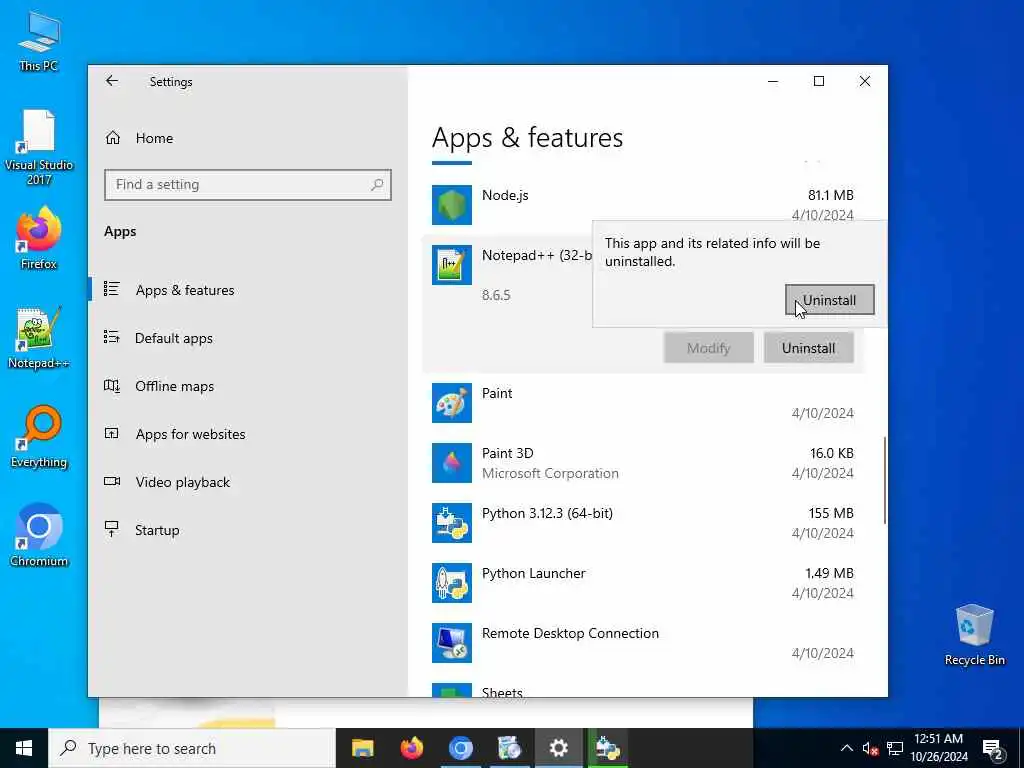Image resolution: width=1024 pixels, height=768 pixels.
Task: Confirm Uninstall in the popup dialog
Action: pyautogui.click(x=829, y=300)
